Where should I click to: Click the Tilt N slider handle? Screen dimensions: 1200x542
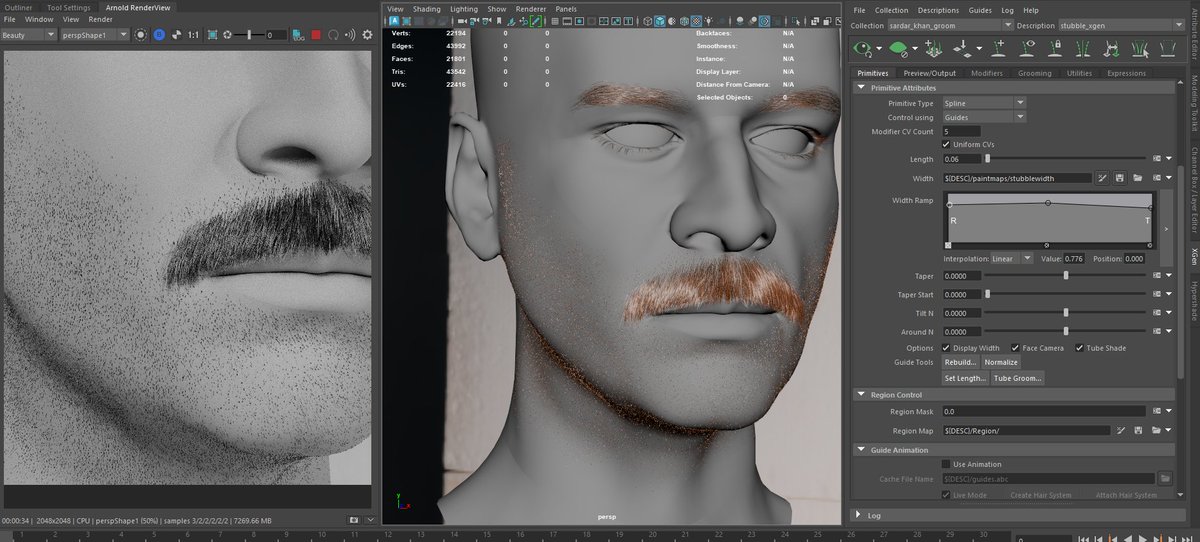[1066, 313]
